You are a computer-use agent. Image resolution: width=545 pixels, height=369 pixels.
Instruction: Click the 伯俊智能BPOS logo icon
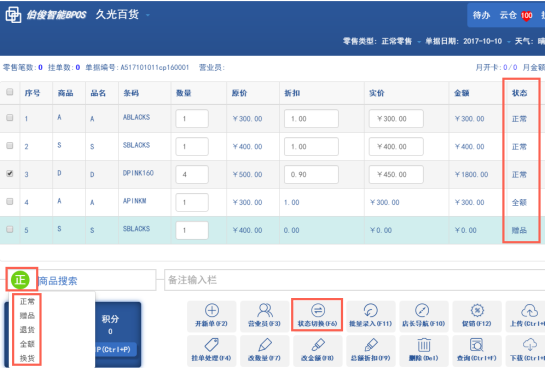(13, 15)
